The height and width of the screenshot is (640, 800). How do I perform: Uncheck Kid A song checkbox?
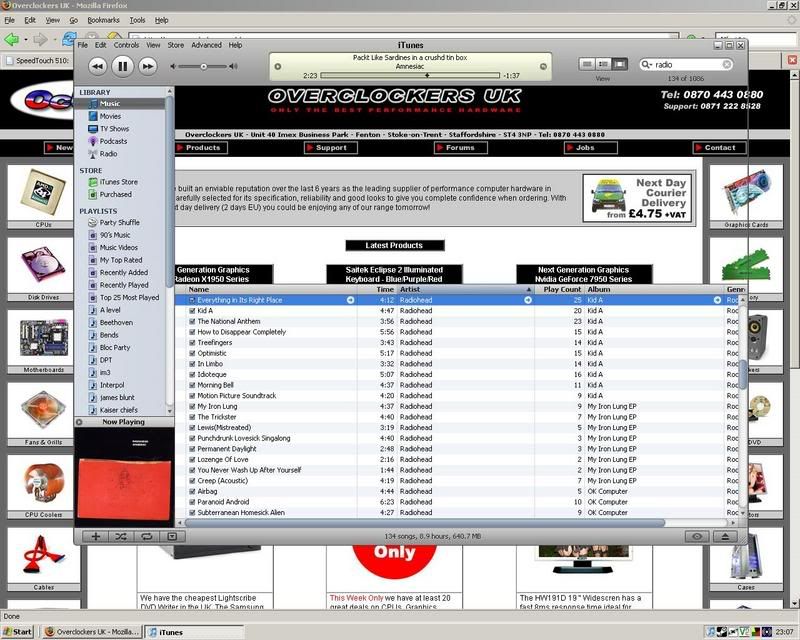(x=192, y=311)
